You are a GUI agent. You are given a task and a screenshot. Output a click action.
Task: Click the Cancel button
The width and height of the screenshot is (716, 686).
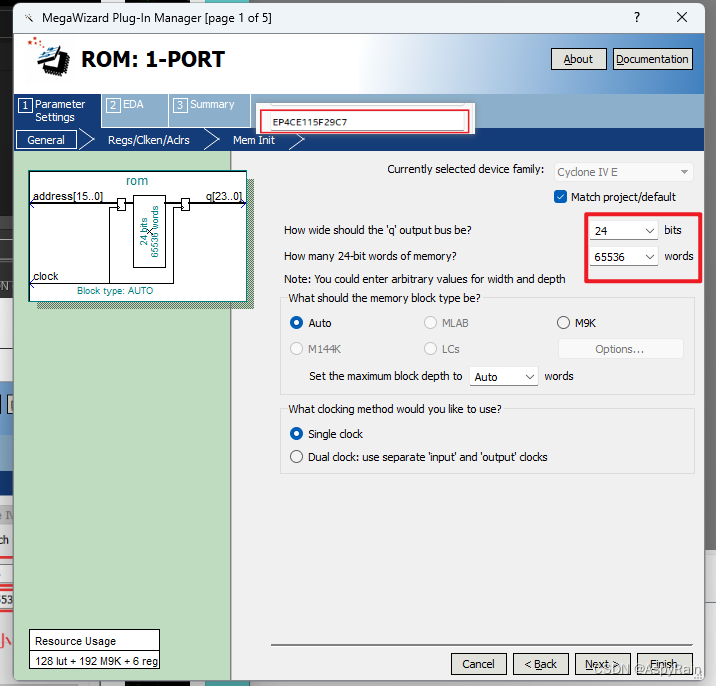click(x=478, y=664)
